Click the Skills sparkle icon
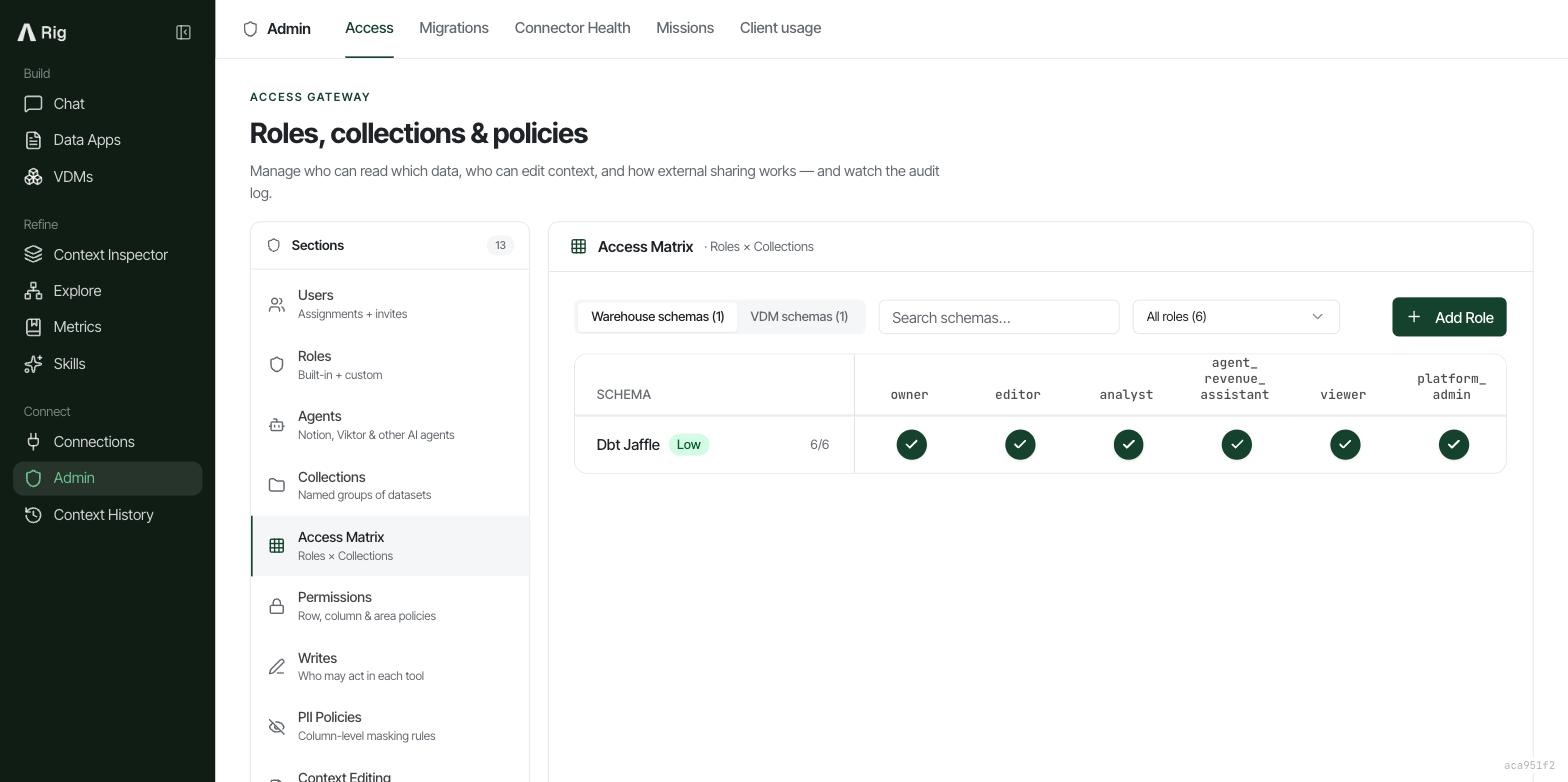 pos(33,364)
